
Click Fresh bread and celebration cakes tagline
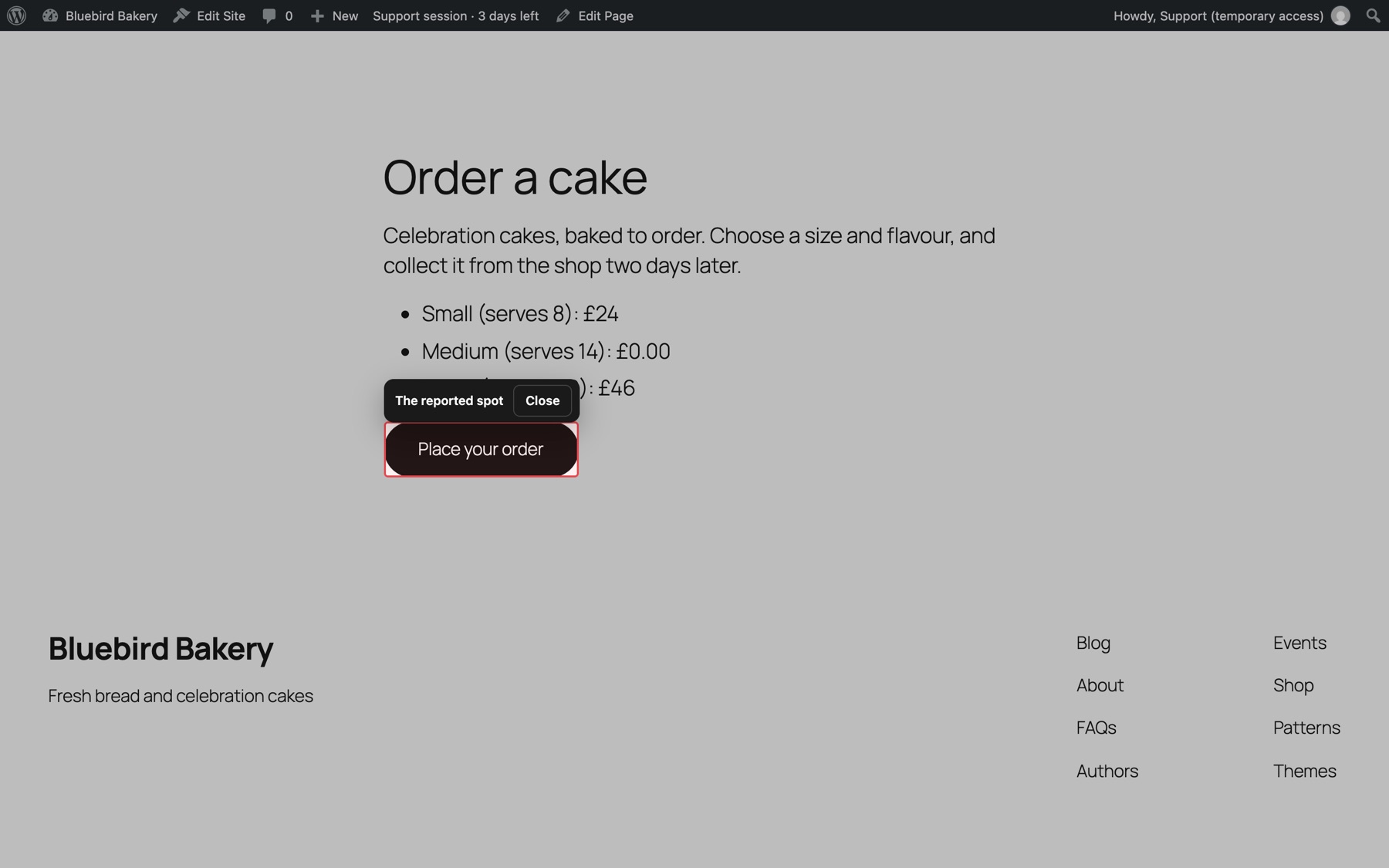tap(181, 696)
